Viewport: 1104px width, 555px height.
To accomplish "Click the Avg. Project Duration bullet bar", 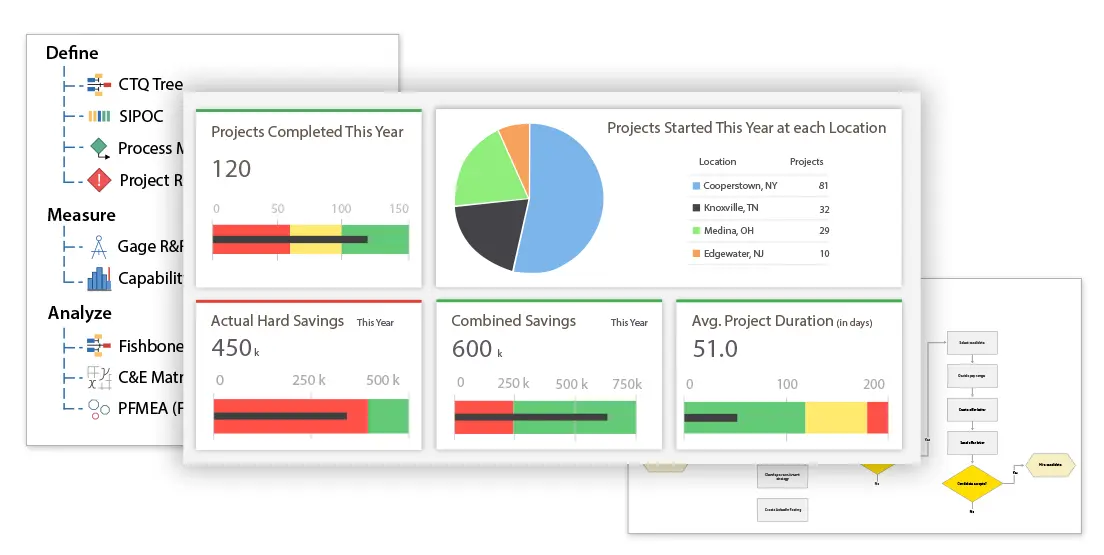I will tap(785, 417).
